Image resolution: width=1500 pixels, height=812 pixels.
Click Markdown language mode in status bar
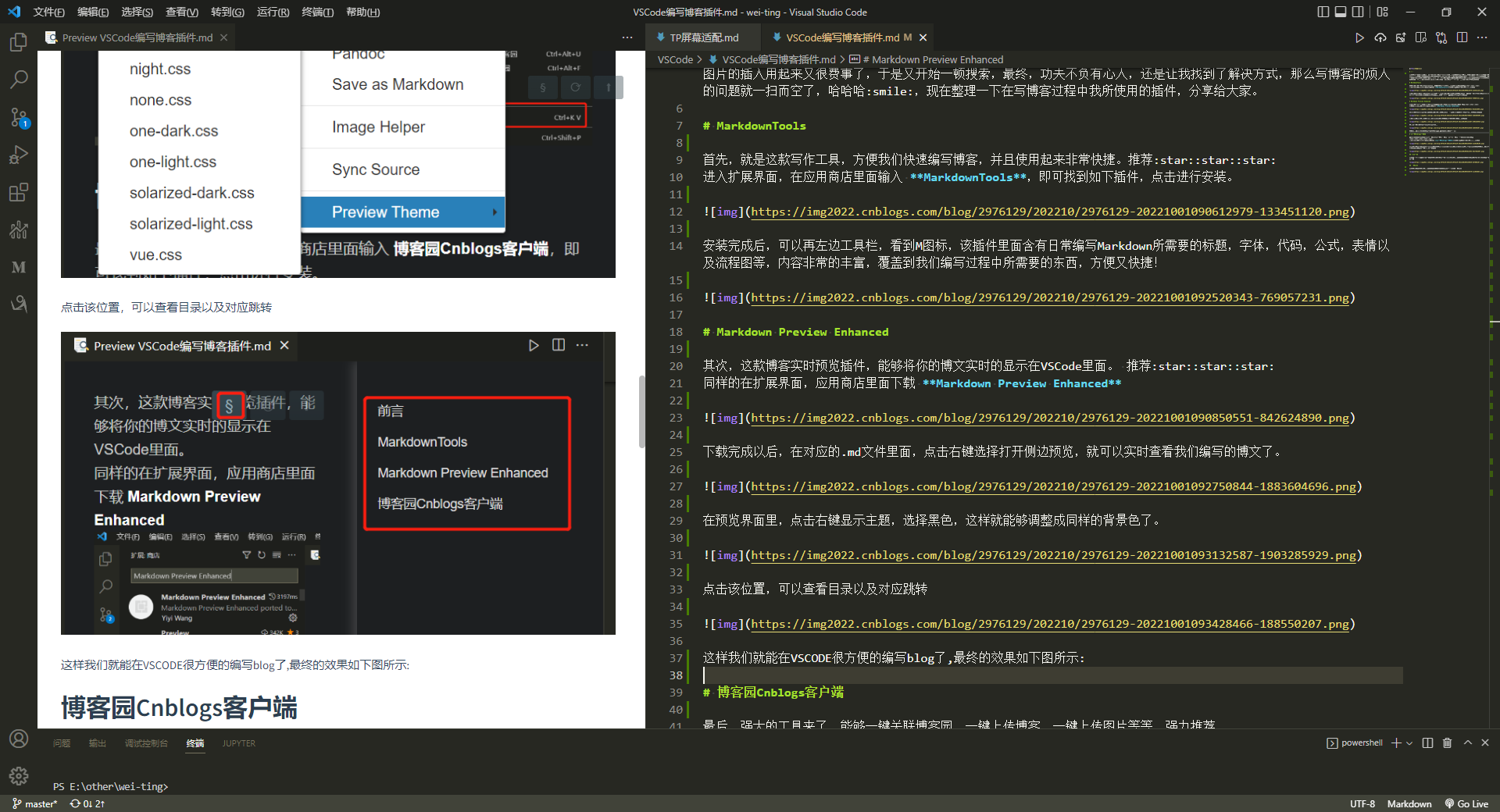(1409, 803)
